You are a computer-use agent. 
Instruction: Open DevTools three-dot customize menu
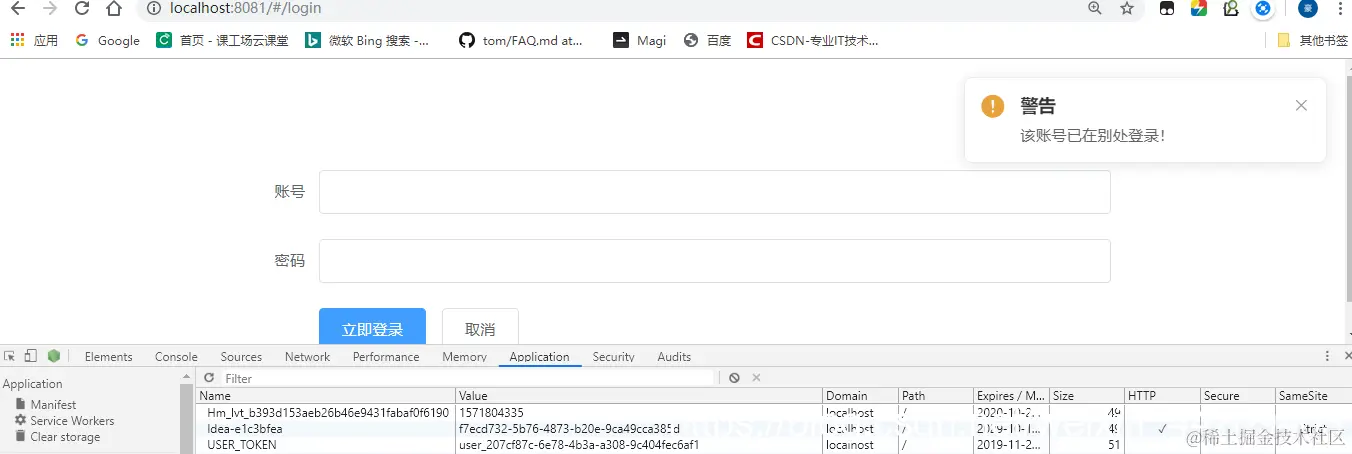(x=1327, y=356)
